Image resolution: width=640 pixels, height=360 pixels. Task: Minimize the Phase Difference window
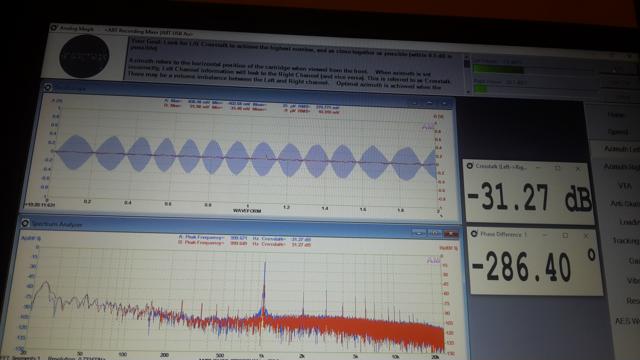pyautogui.click(x=544, y=235)
